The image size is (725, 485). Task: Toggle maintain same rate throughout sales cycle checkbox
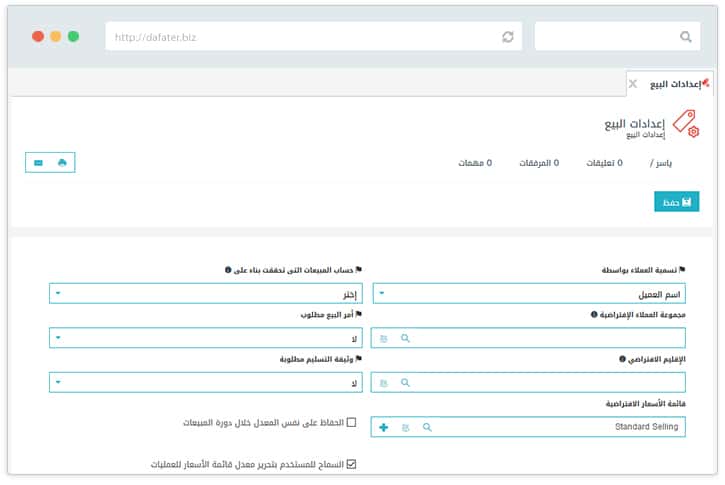pos(351,422)
